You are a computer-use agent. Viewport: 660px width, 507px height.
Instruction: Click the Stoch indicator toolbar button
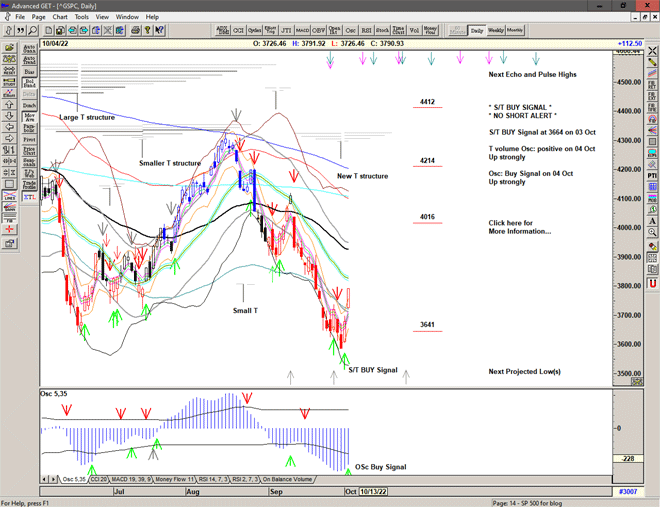tap(380, 30)
